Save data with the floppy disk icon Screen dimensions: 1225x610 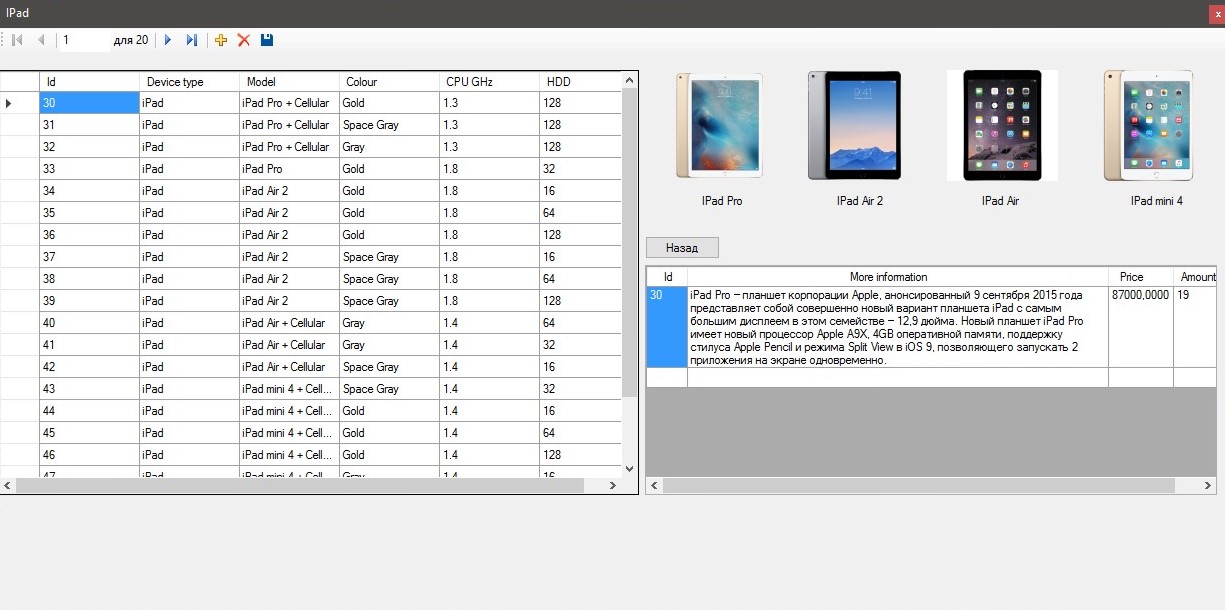point(267,40)
